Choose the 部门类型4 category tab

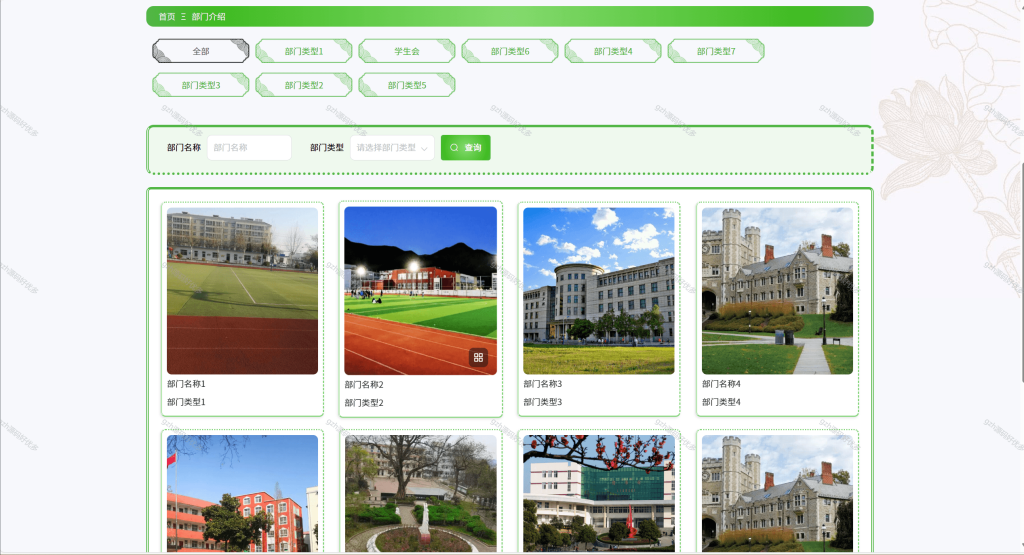pos(613,51)
